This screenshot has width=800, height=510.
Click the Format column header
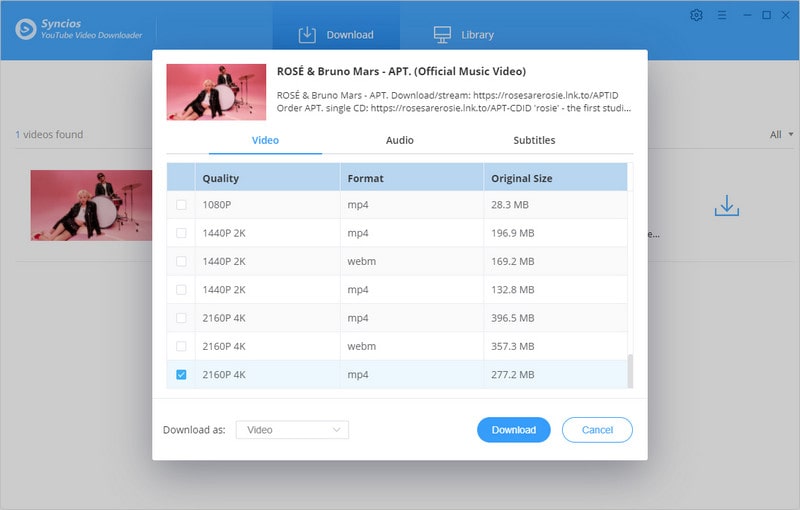point(412,178)
